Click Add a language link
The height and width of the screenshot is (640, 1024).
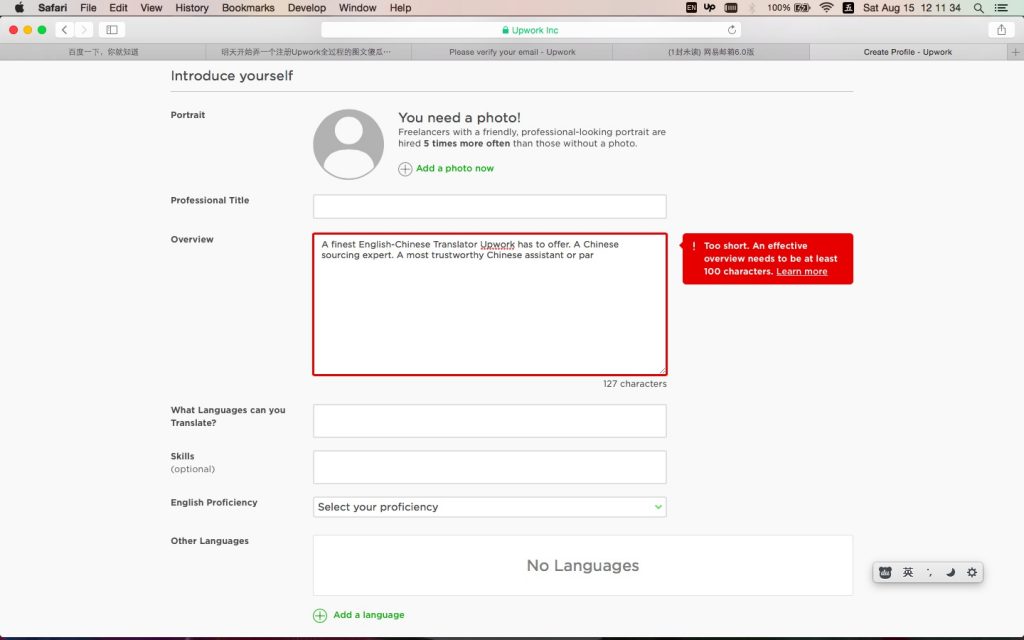(368, 615)
